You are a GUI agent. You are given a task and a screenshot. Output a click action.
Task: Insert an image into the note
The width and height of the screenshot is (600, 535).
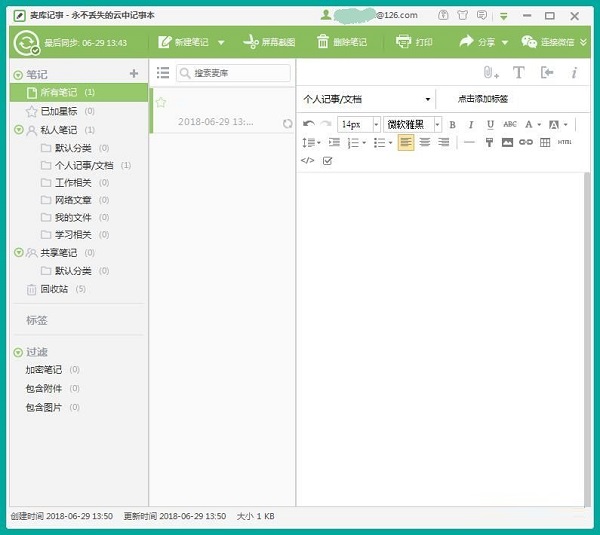[507, 143]
